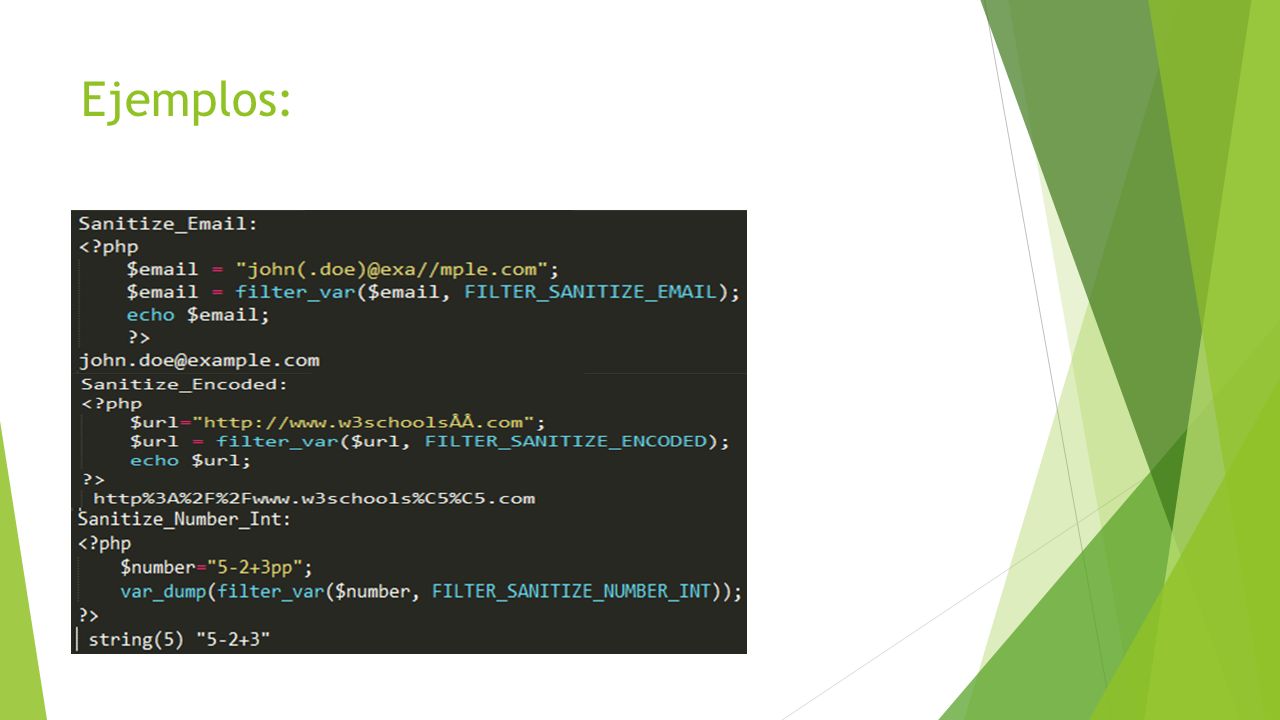Click the $number="5-2+3pp" line

click(x=217, y=568)
